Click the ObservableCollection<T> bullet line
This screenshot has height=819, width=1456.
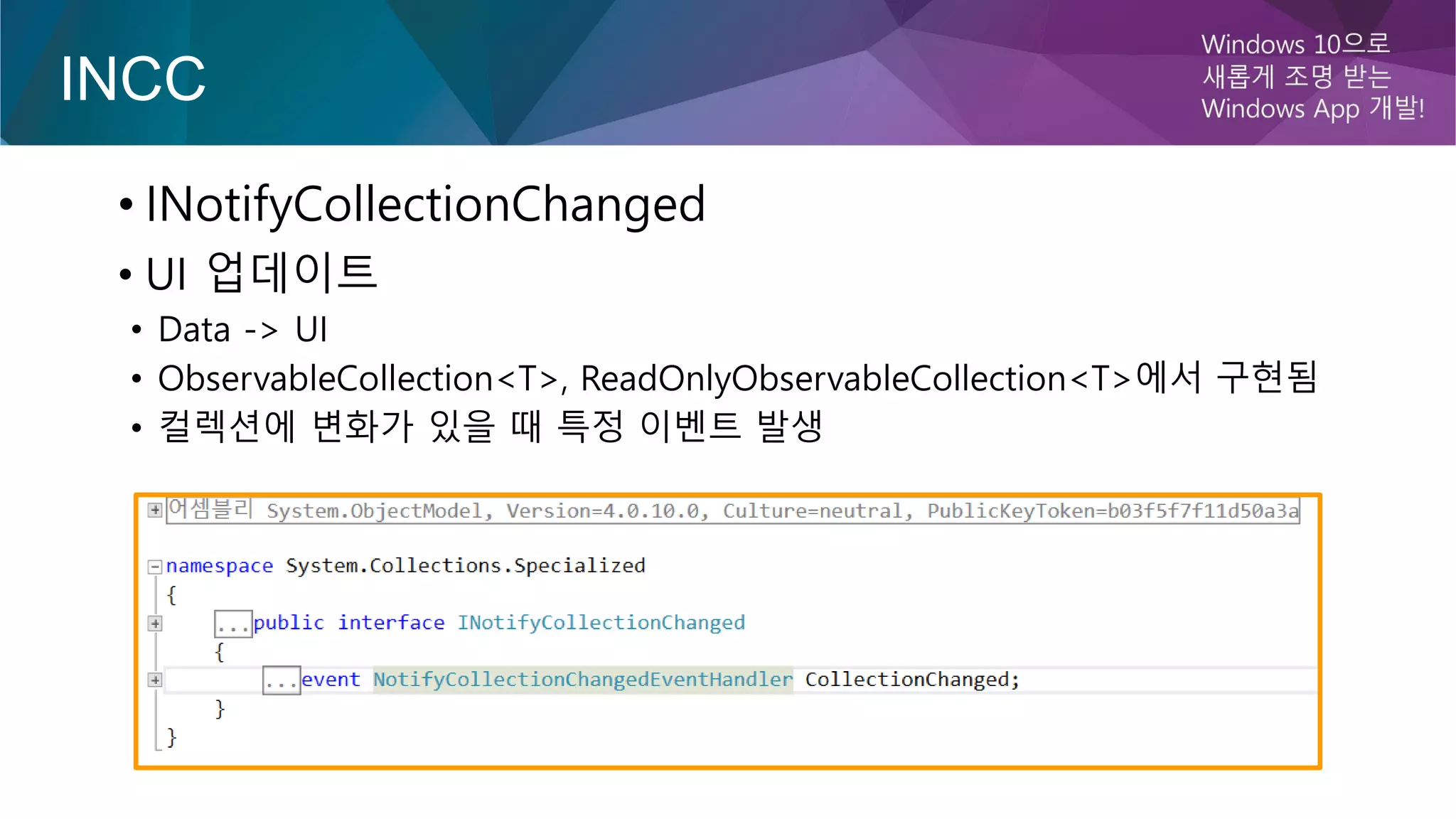[x=737, y=378]
